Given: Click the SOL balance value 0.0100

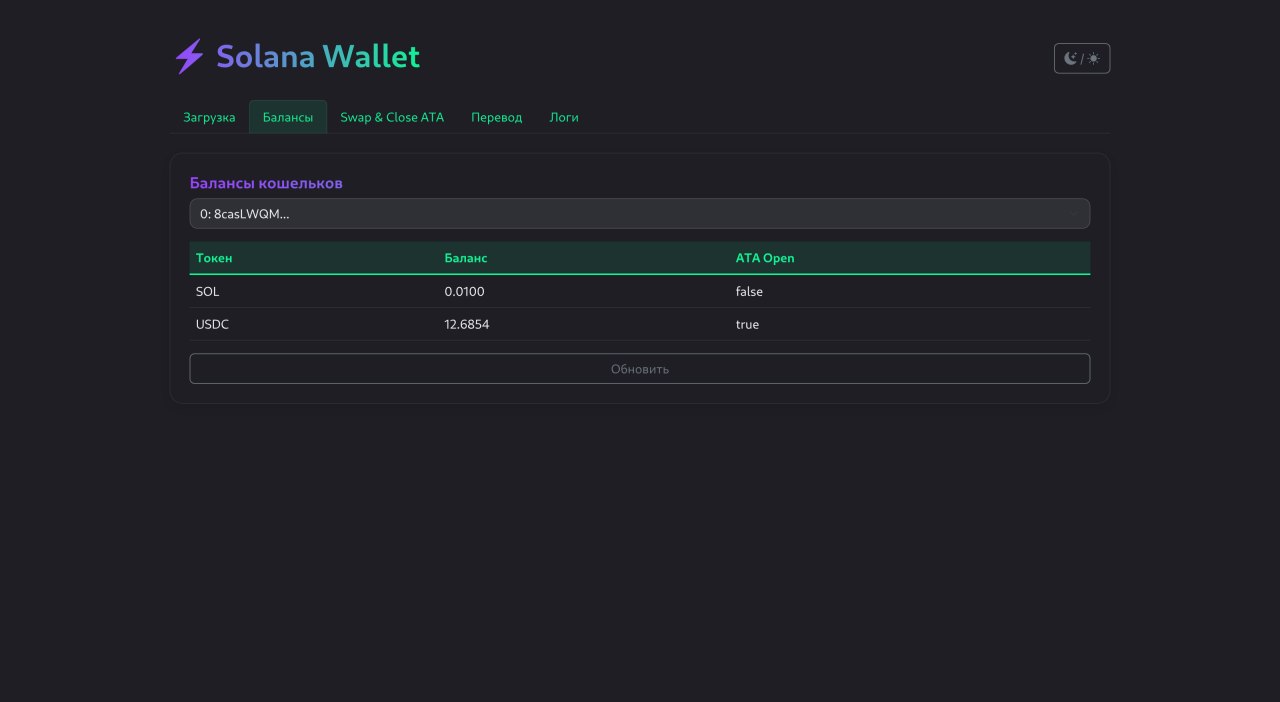Looking at the screenshot, I should click(464, 292).
